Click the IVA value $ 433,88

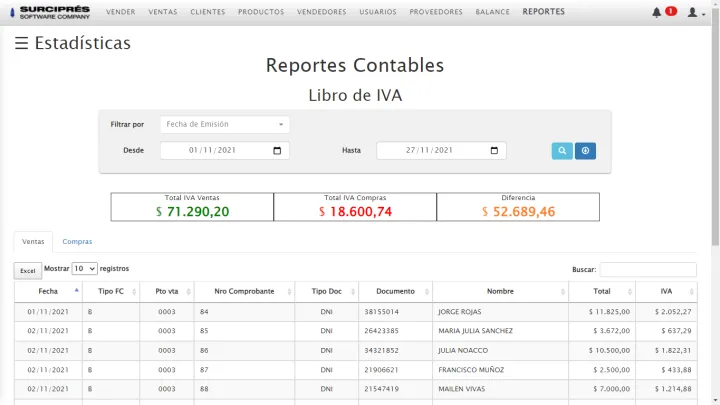676,370
